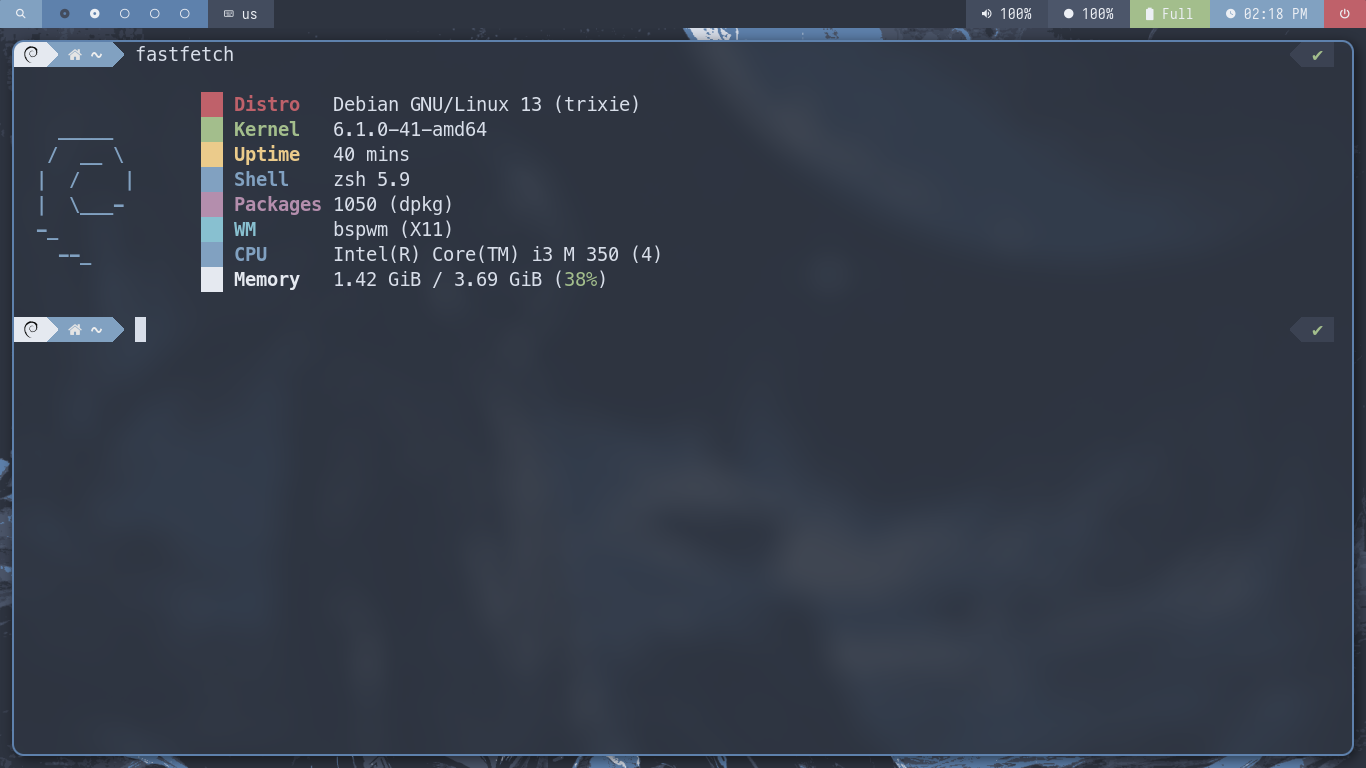Click the green checkmark beside the fastfetch command

tap(1317, 55)
